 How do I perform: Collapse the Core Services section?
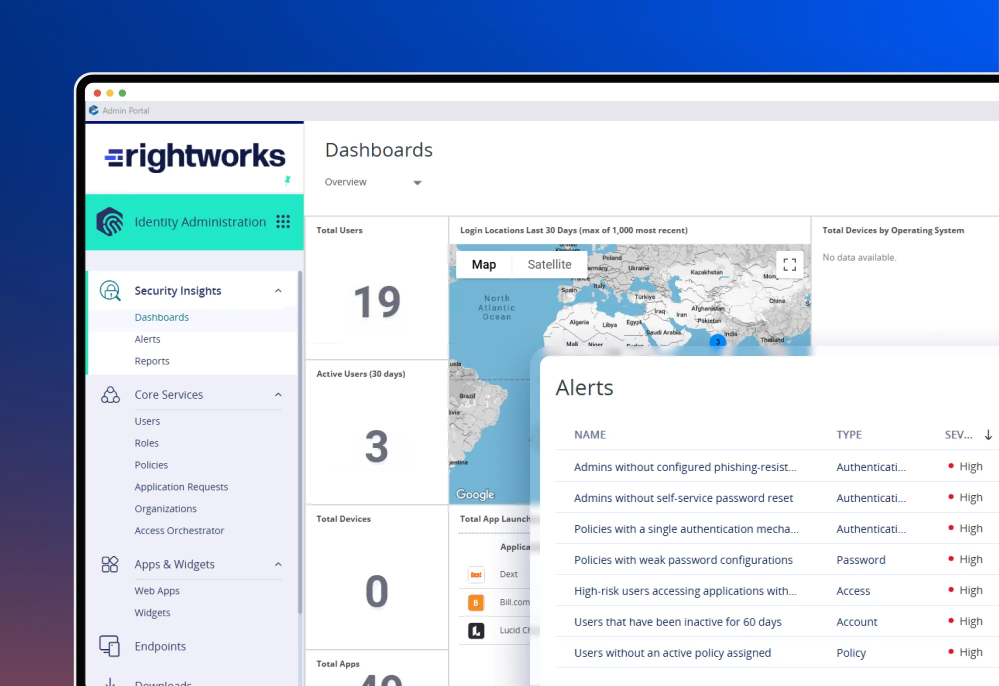pos(278,394)
